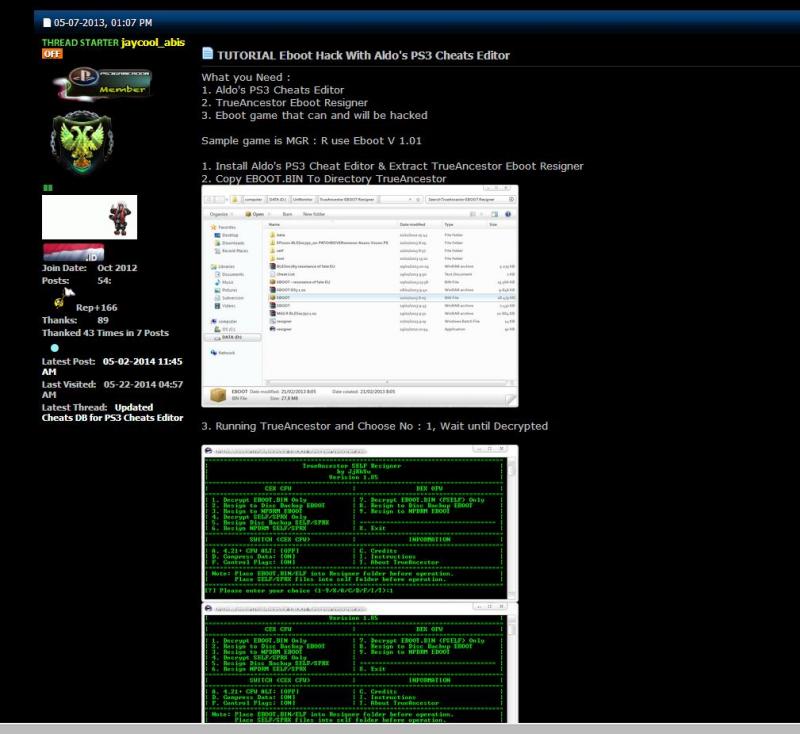Click the Last Visited date '05-22-2014 04:57 AM'
The width and height of the screenshot is (800, 734).
pos(112,389)
